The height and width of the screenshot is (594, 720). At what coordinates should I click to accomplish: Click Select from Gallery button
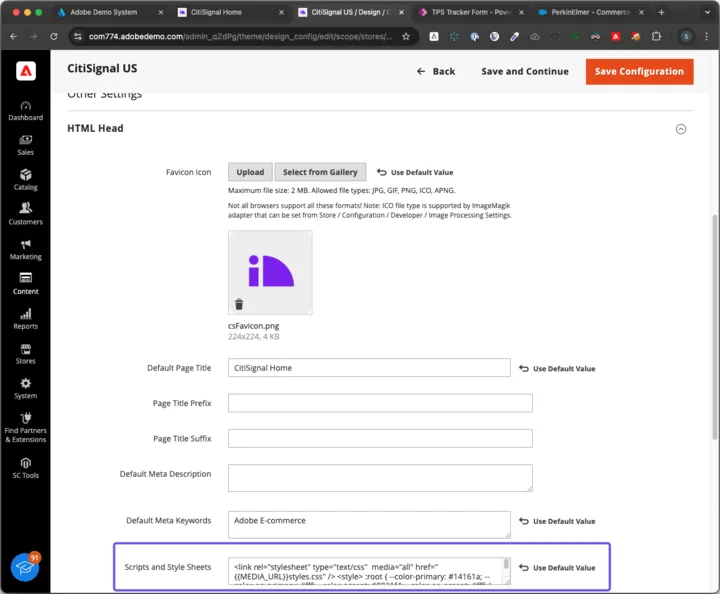320,172
